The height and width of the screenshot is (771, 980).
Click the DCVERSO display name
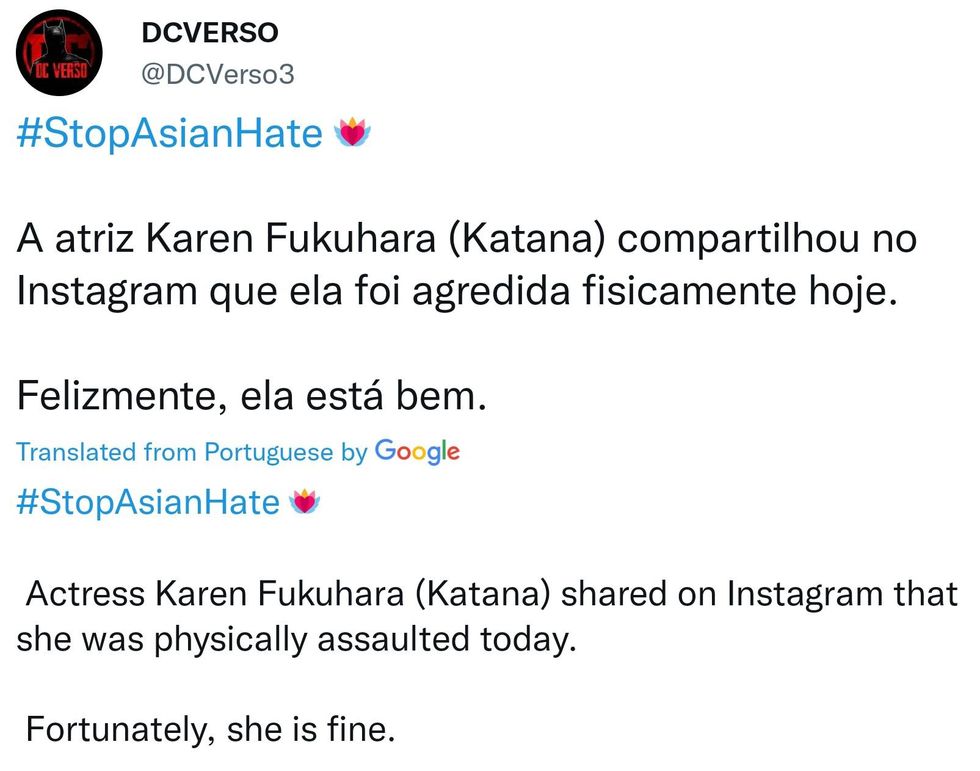[210, 33]
